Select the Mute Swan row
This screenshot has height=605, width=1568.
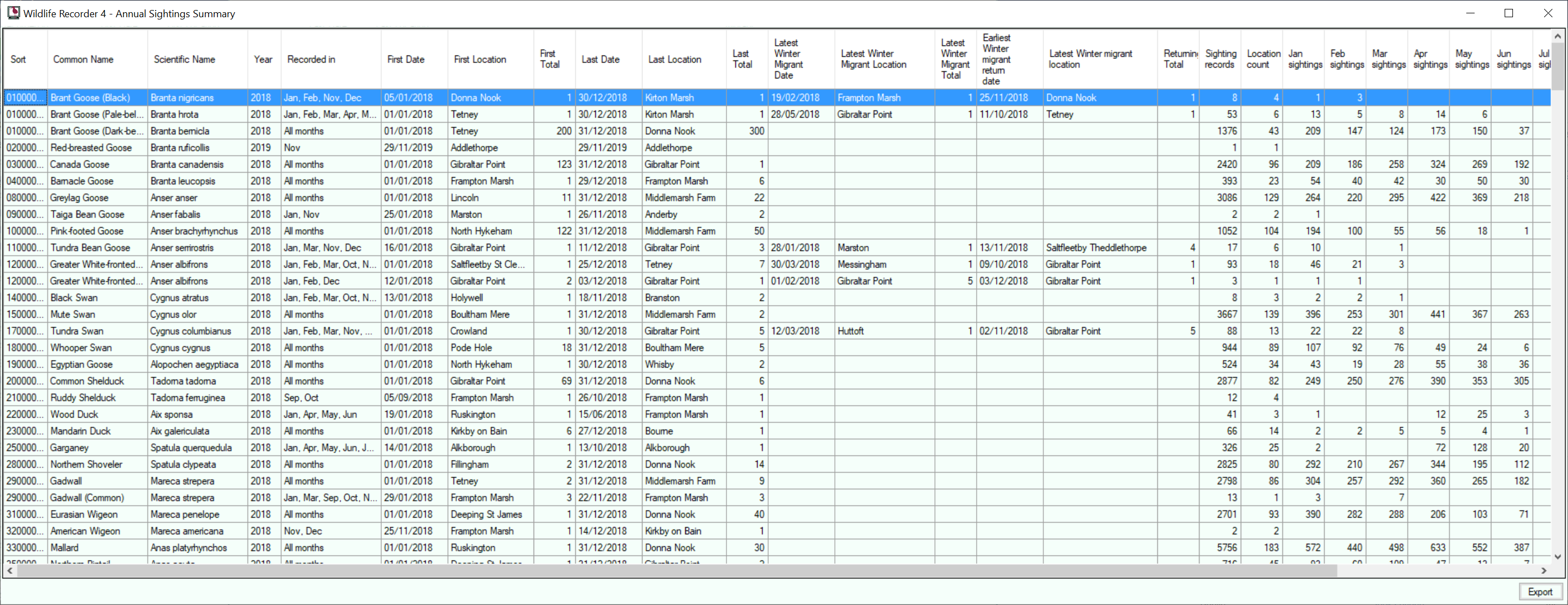[x=777, y=314]
